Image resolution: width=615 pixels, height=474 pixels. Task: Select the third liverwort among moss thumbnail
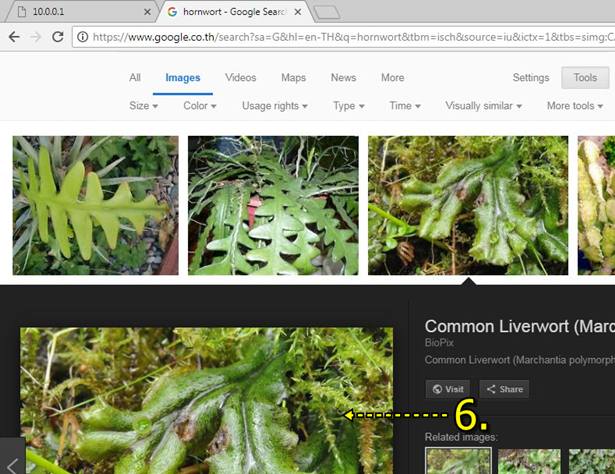pos(468,205)
